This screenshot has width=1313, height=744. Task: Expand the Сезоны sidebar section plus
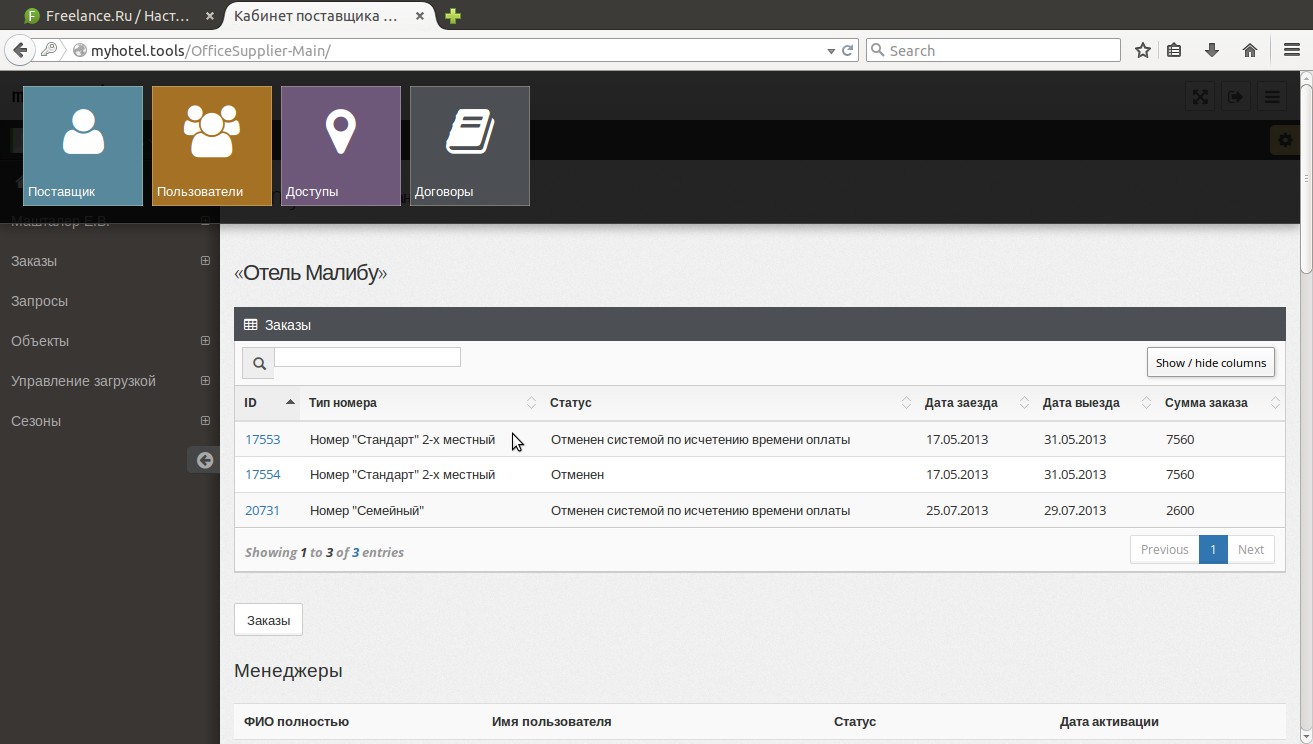[x=205, y=421]
